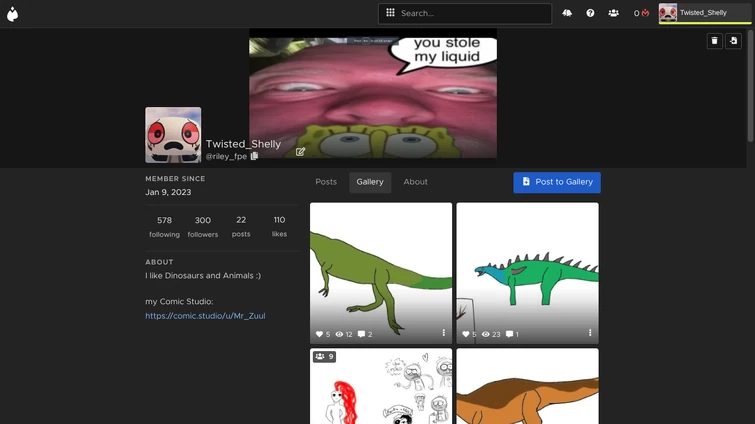The image size is (755, 424).
Task: Open the help question mark icon
Action: click(x=590, y=13)
